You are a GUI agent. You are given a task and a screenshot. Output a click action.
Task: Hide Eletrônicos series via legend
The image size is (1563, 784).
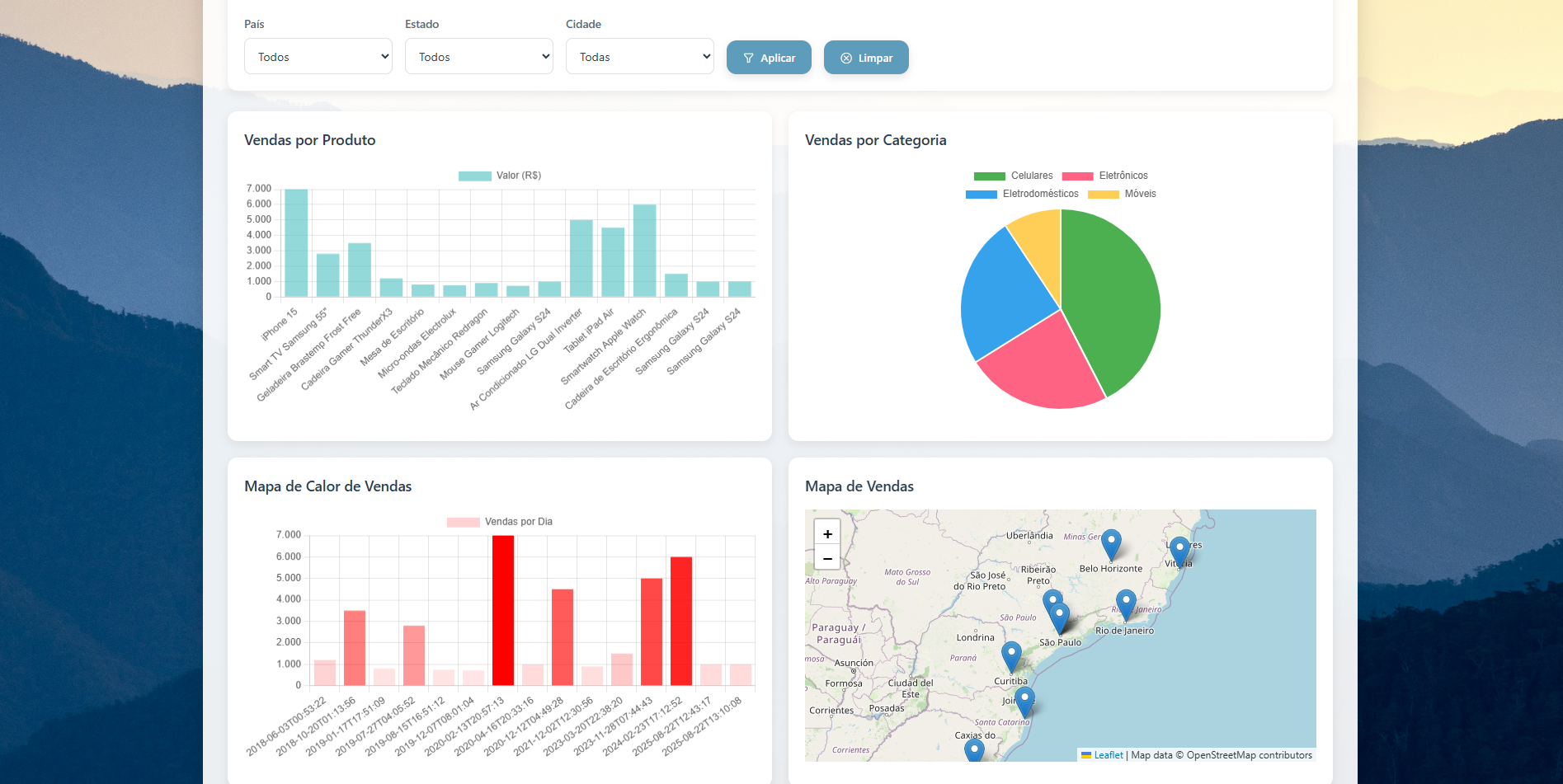[x=1104, y=176]
